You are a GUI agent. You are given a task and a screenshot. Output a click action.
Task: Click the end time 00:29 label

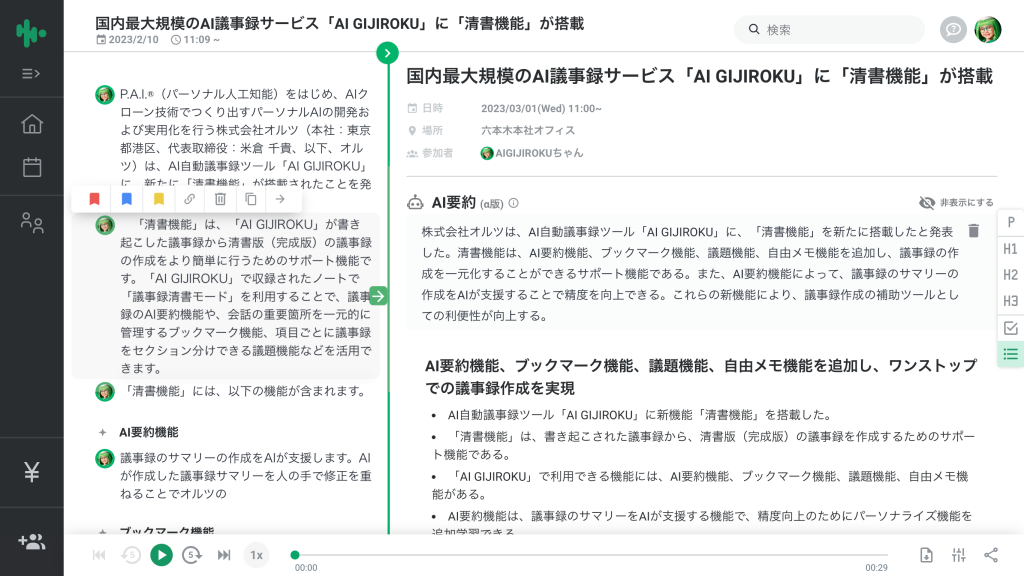876,568
